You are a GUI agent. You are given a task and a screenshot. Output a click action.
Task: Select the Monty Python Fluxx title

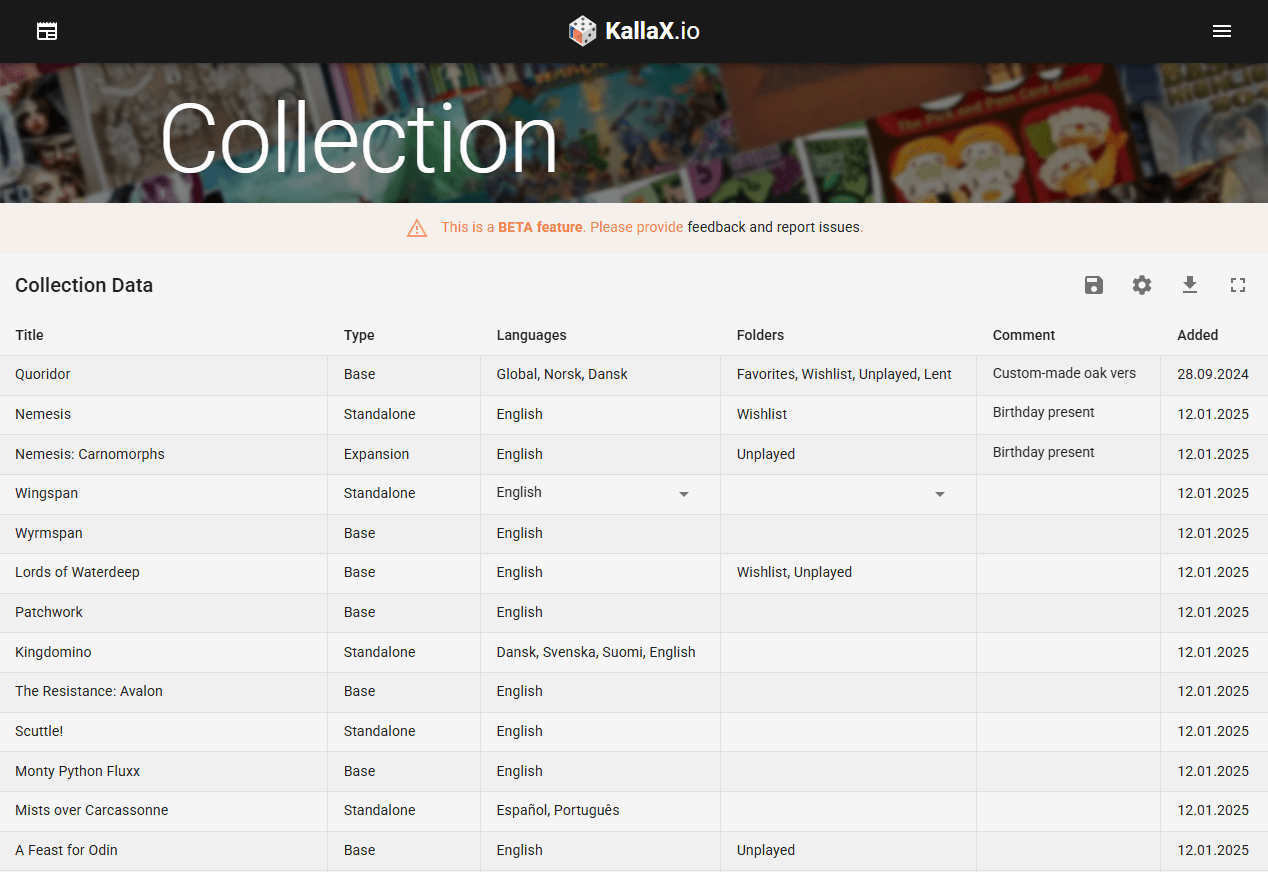click(x=164, y=772)
